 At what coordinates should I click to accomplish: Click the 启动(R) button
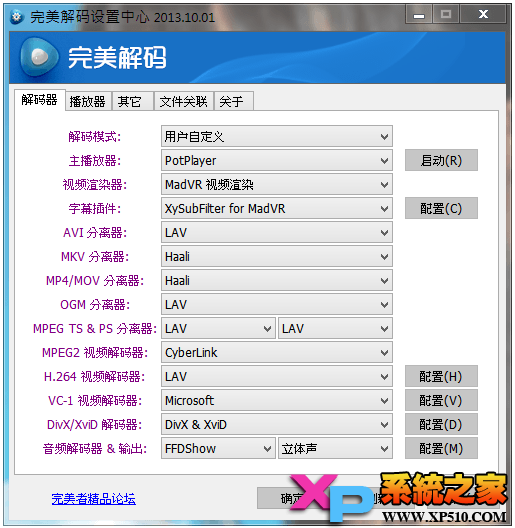coord(441,160)
